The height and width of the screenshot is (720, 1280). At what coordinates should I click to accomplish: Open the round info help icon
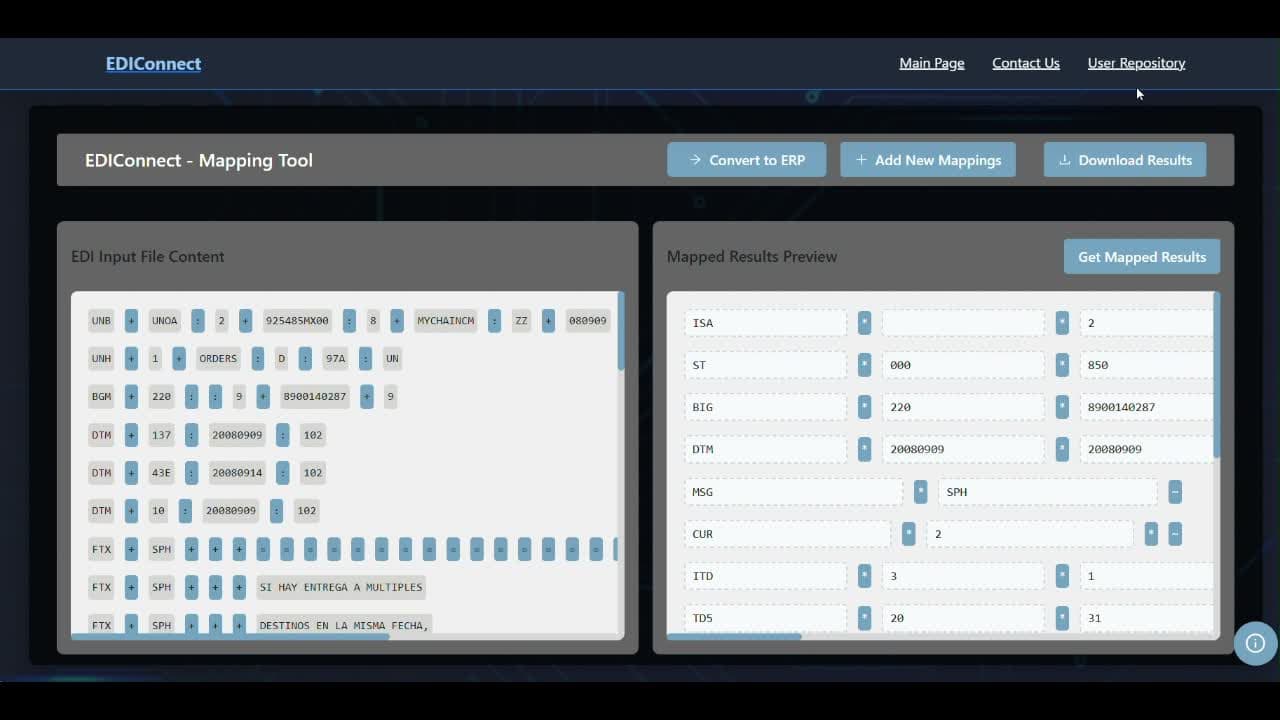1255,643
